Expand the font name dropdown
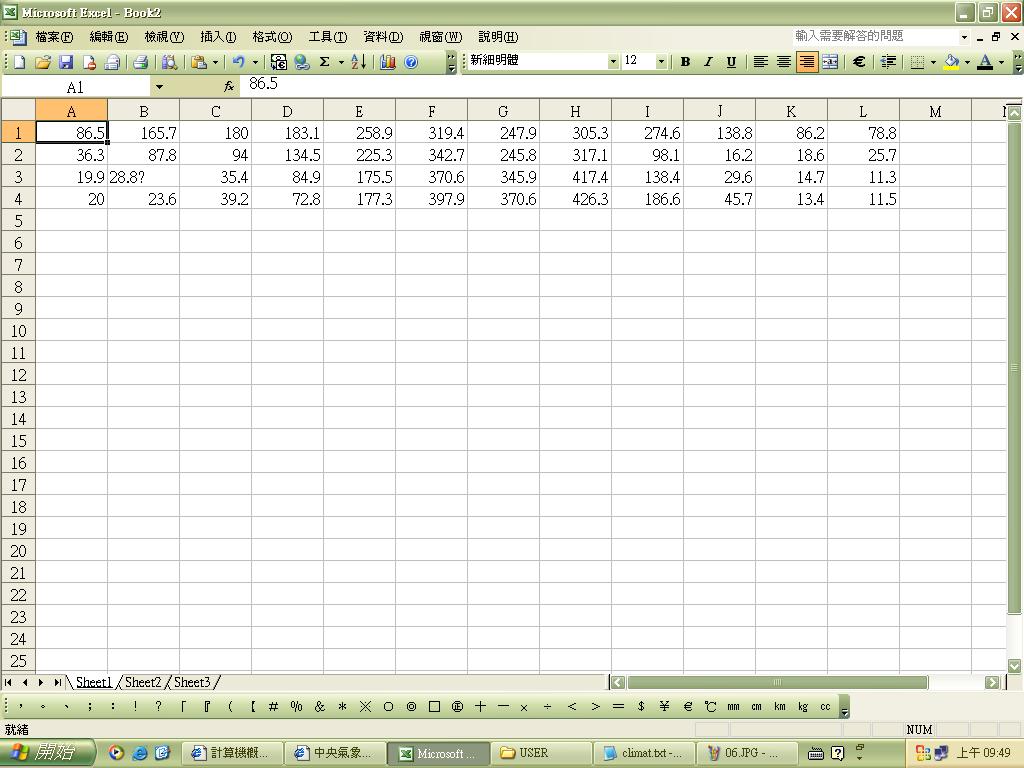This screenshot has width=1024, height=768. click(613, 62)
